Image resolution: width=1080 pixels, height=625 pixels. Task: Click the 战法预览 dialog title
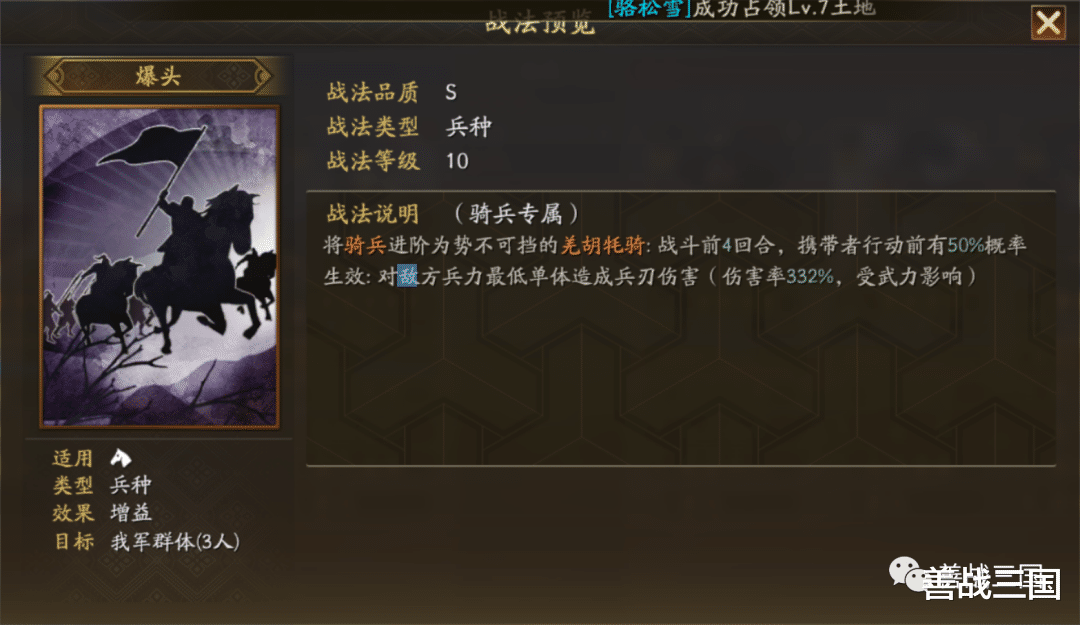click(x=540, y=23)
